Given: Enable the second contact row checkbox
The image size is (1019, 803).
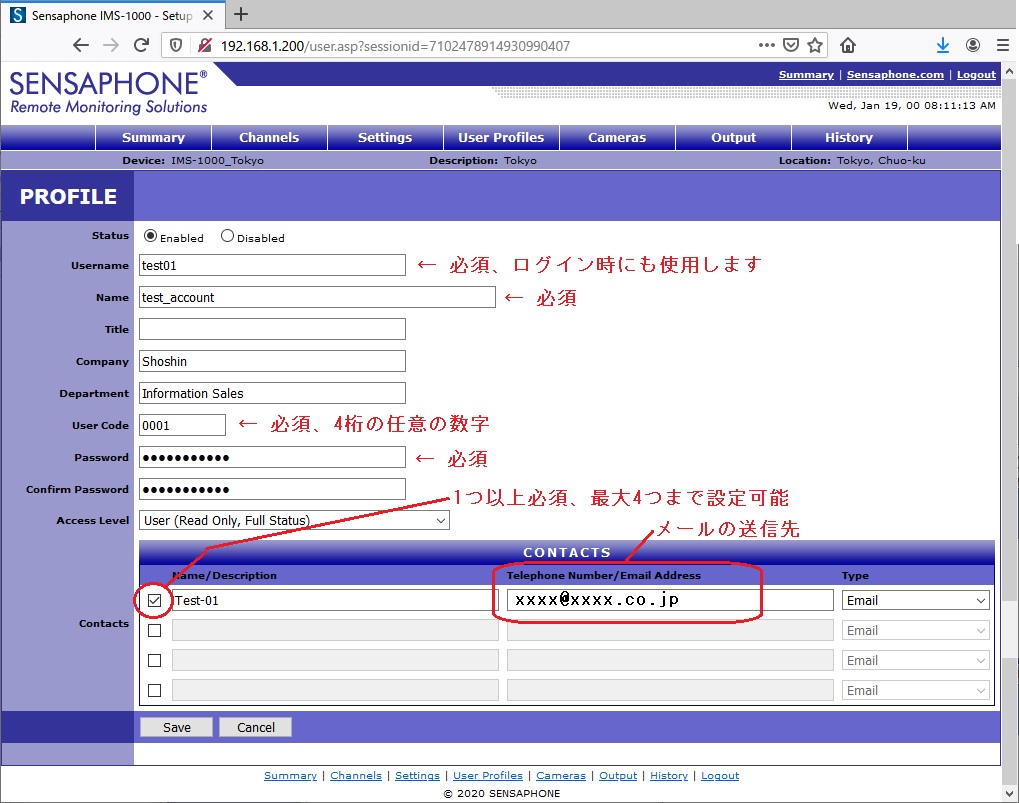Looking at the screenshot, I should point(154,630).
